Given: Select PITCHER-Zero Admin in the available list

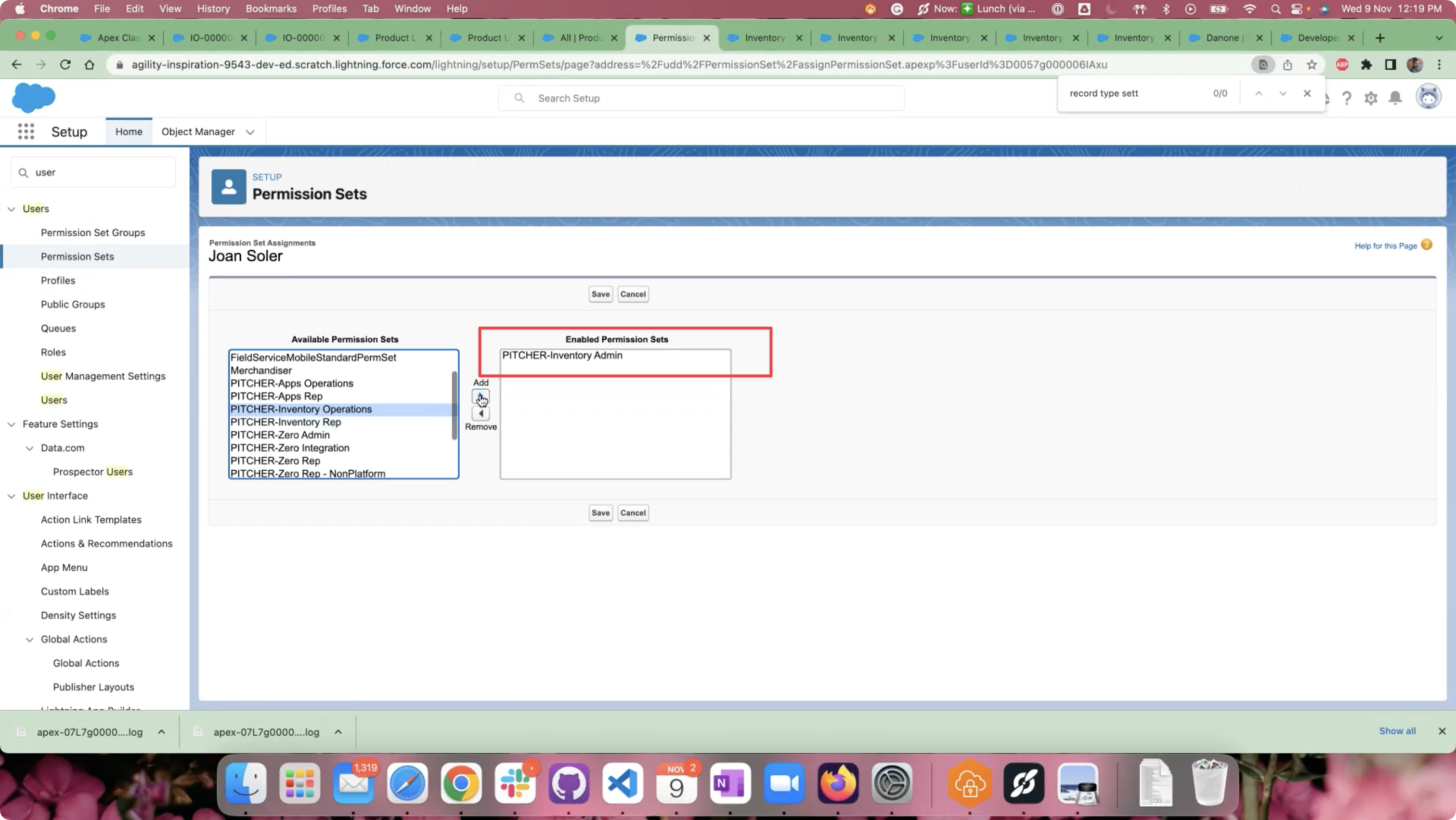Looking at the screenshot, I should (x=280, y=435).
